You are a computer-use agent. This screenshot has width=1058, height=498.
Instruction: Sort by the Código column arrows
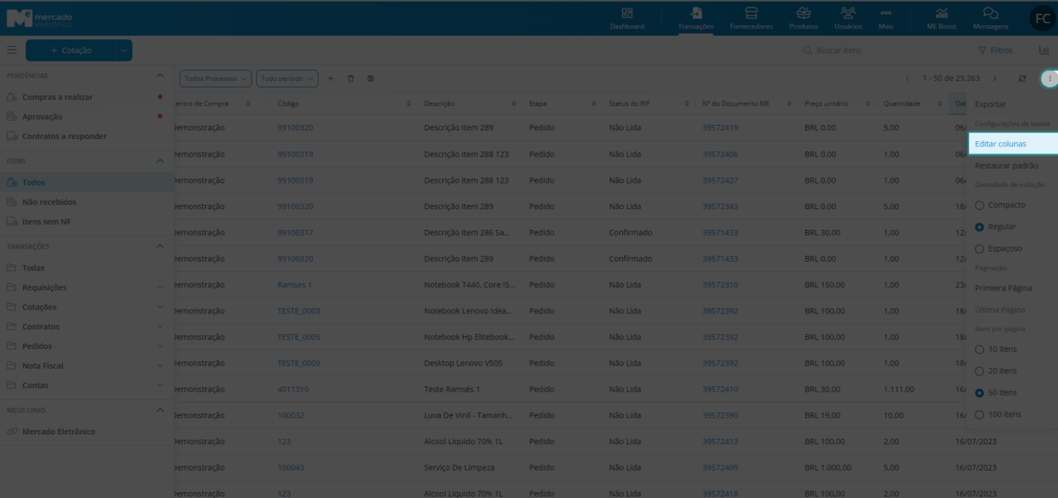[x=409, y=104]
